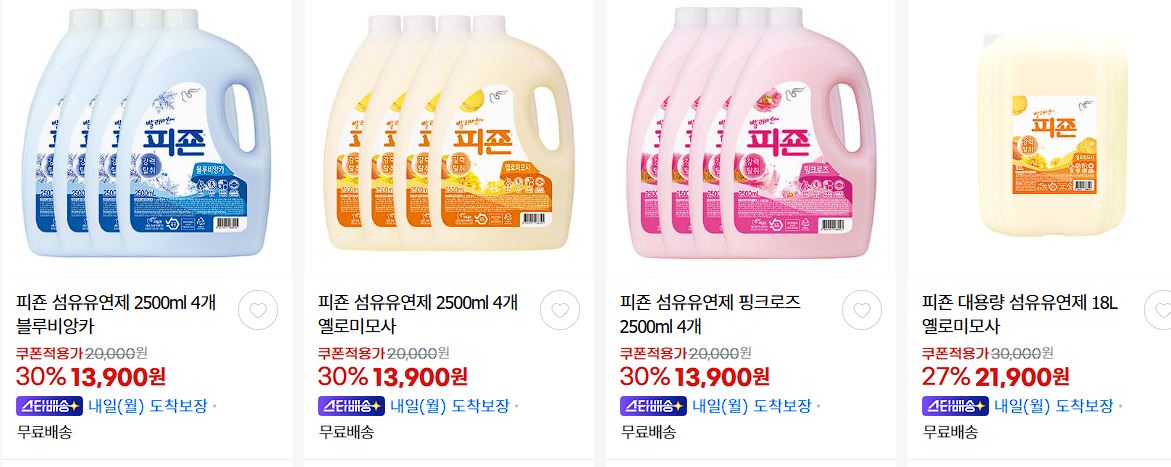Open title link 피죤 섬유유연제 핑크로즈
Image resolution: width=1171 pixels, height=467 pixels.
pyautogui.click(x=709, y=315)
